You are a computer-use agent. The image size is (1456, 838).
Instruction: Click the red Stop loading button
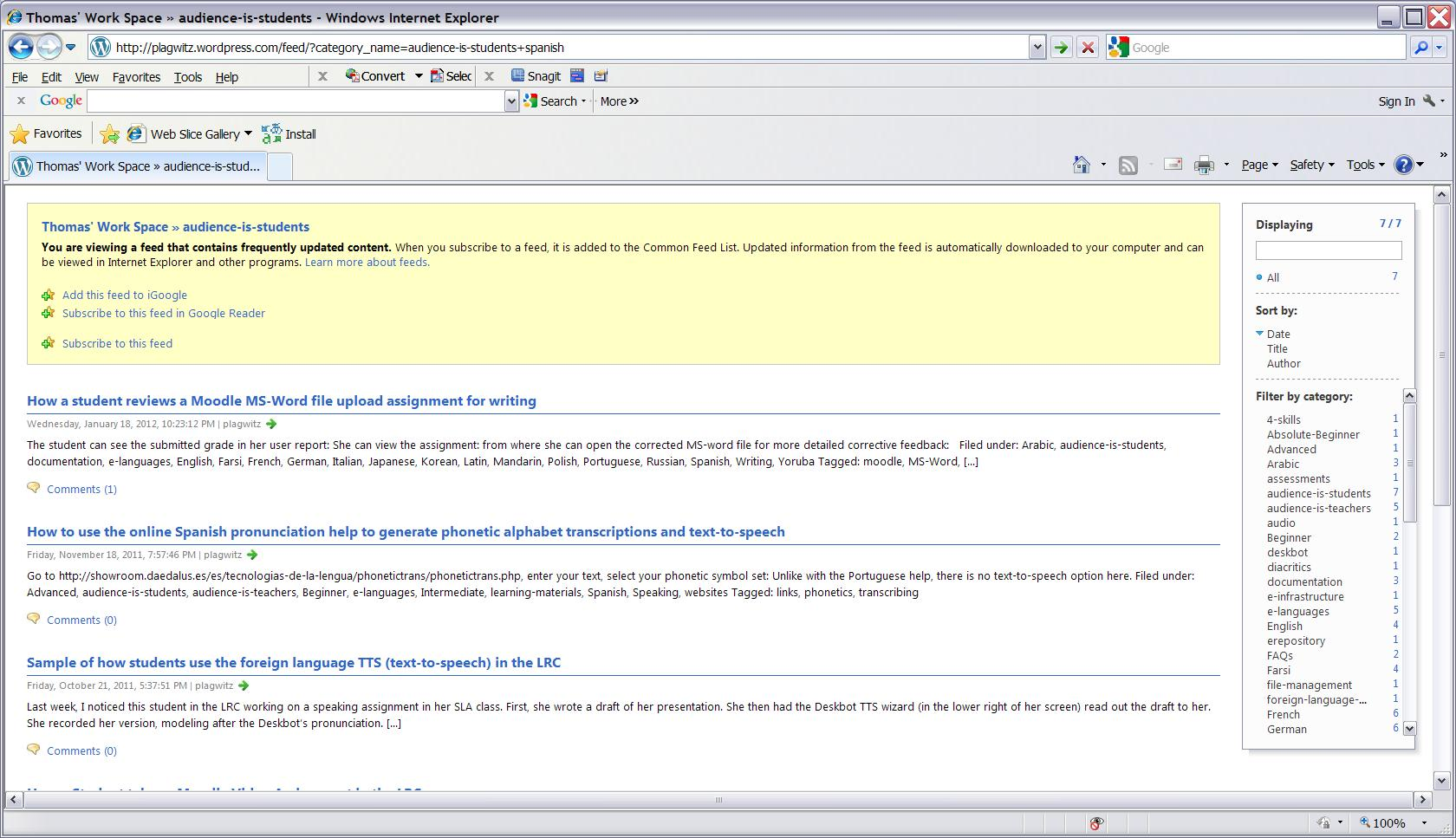coord(1088,48)
